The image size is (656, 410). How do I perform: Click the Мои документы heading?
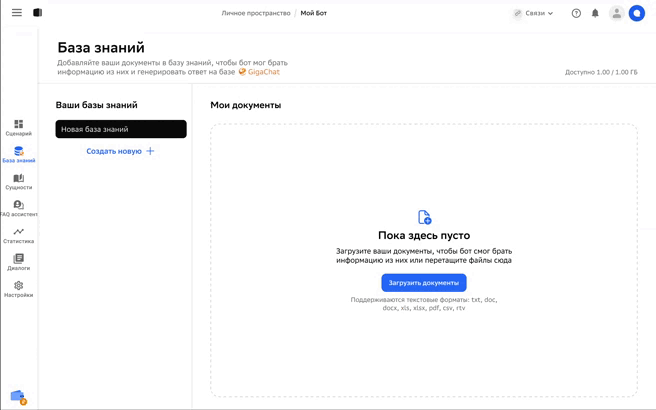coord(246,105)
